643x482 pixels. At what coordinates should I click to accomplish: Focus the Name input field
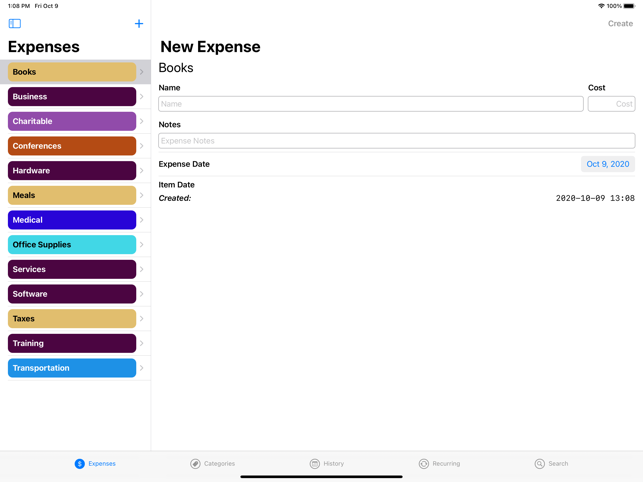(x=371, y=104)
